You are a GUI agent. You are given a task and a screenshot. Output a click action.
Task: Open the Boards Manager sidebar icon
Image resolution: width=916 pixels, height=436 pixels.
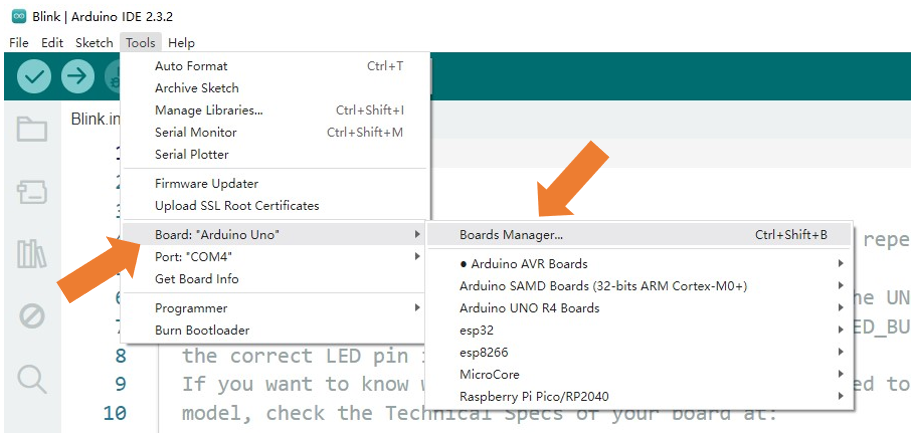(32, 192)
